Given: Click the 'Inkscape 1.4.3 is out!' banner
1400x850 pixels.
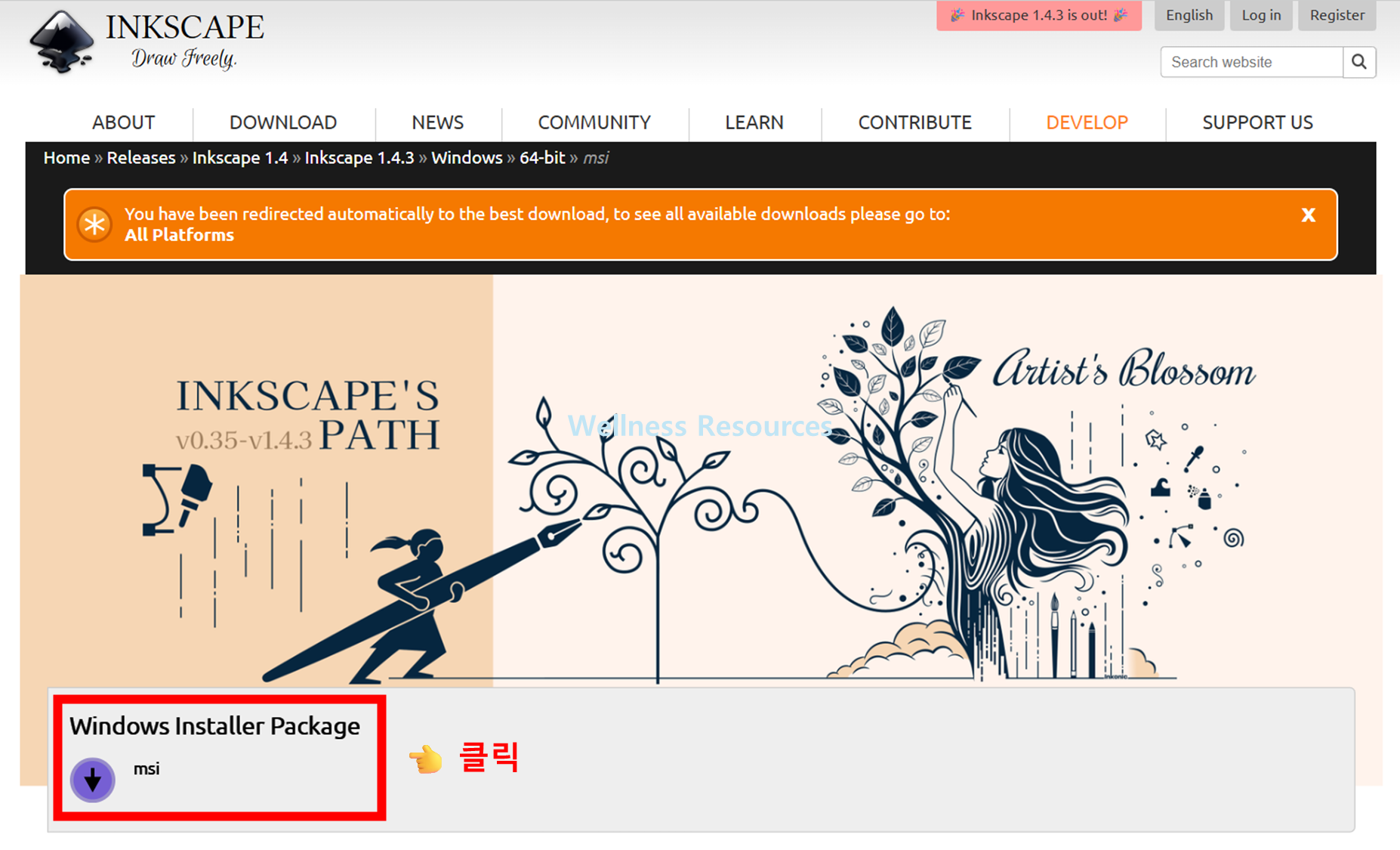Looking at the screenshot, I should tap(1039, 15).
